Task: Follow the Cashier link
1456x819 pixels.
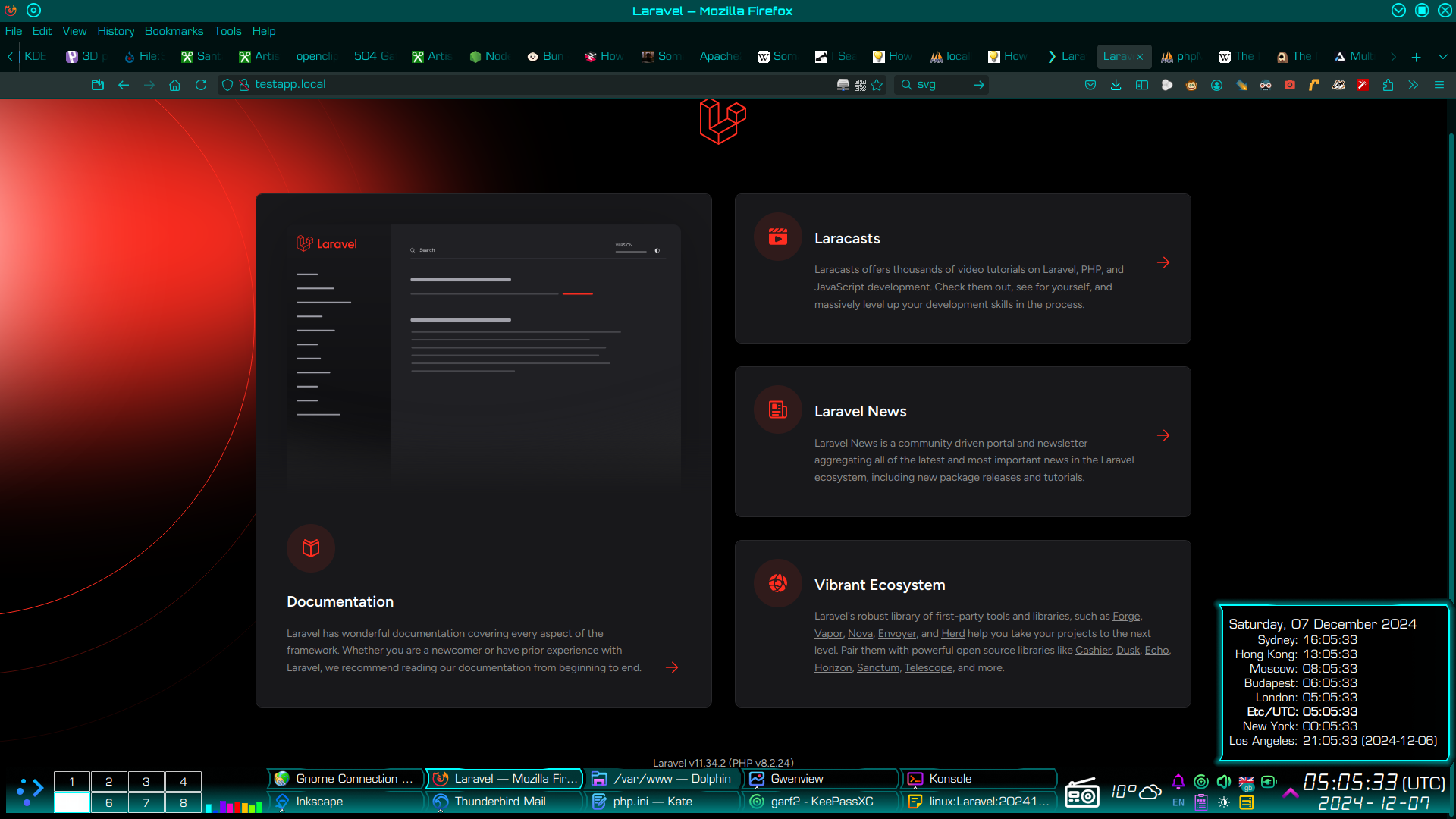Action: 1093,650
